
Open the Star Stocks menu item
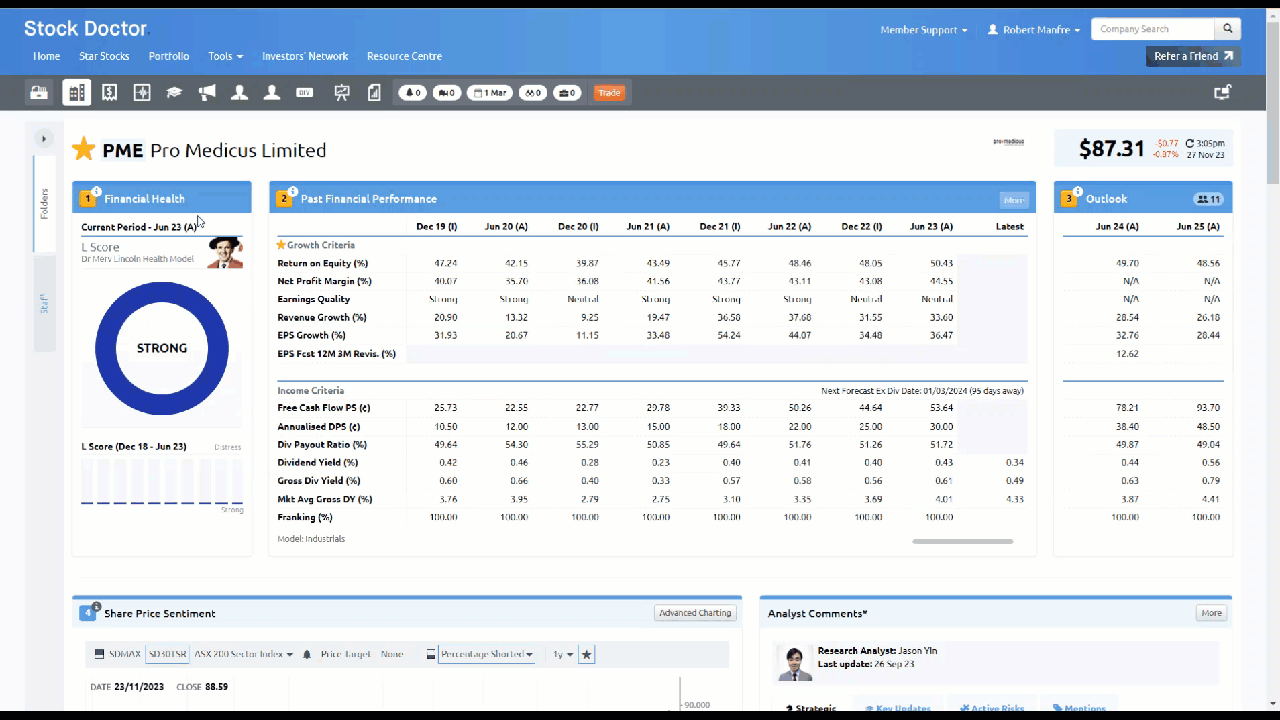(x=104, y=56)
